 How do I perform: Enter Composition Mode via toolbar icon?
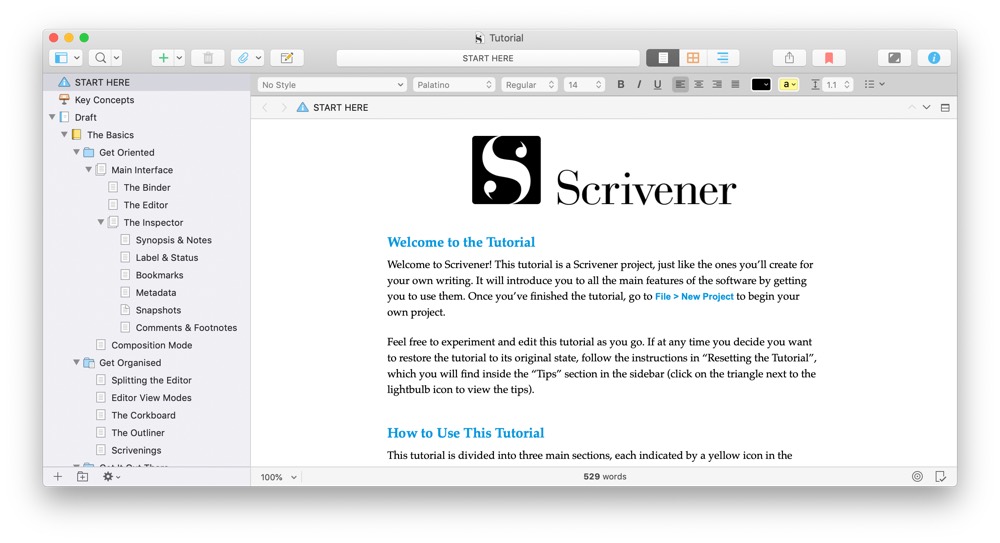pyautogui.click(x=894, y=58)
